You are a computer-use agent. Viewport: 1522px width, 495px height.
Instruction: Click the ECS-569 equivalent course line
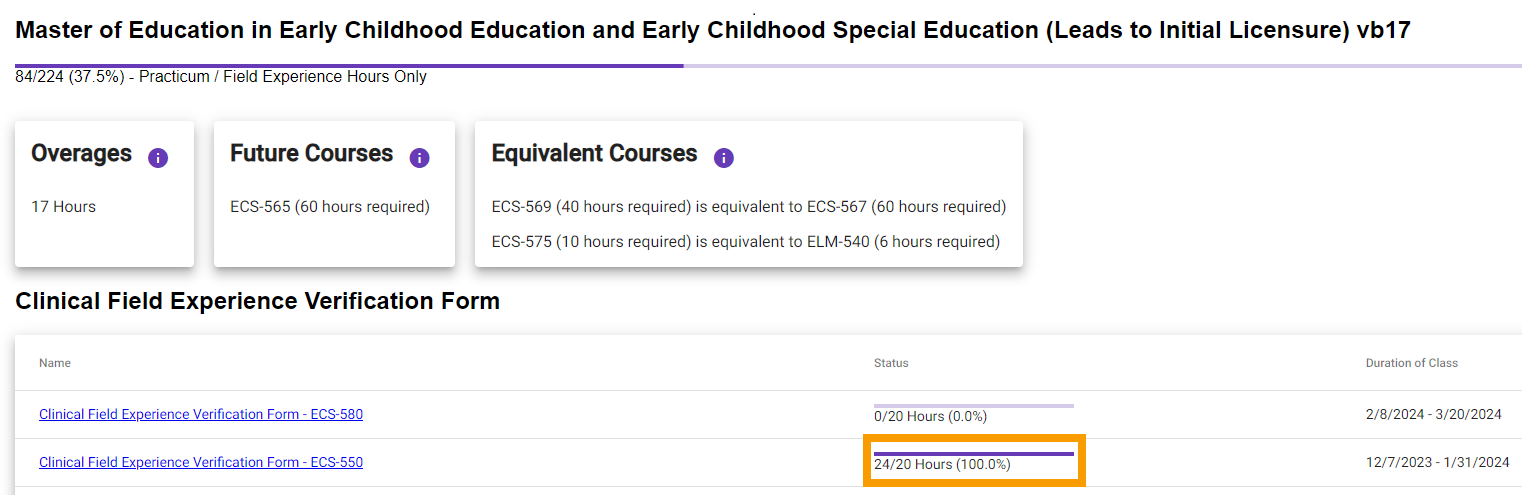point(749,207)
